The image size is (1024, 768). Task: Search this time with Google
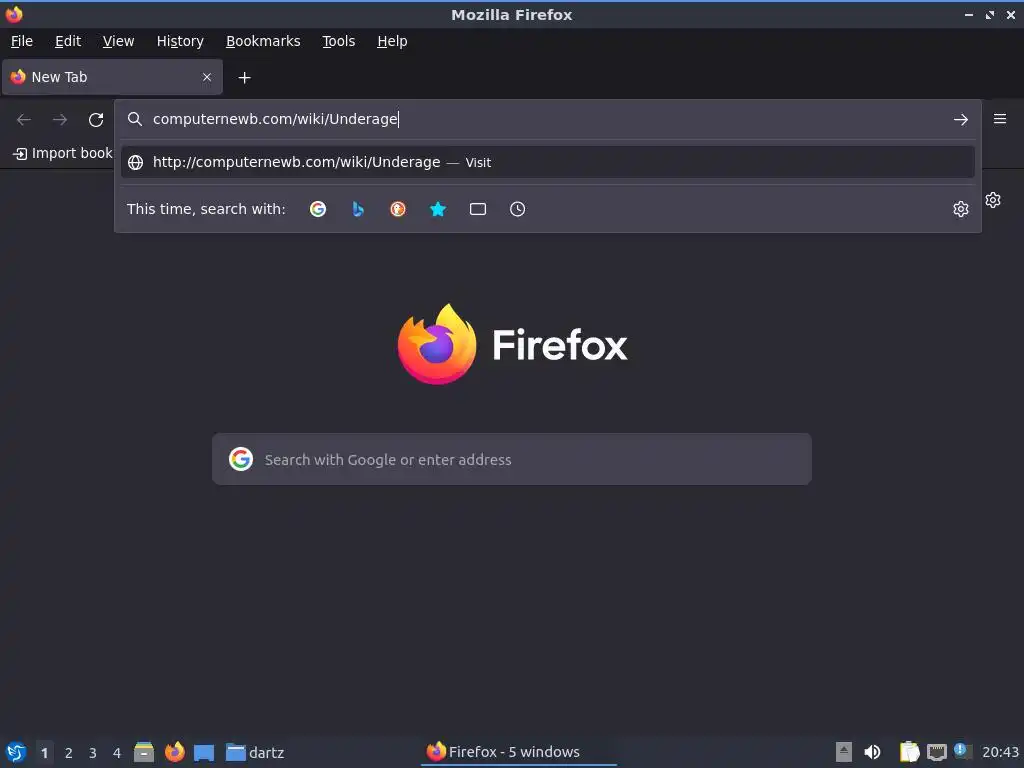pyautogui.click(x=318, y=209)
